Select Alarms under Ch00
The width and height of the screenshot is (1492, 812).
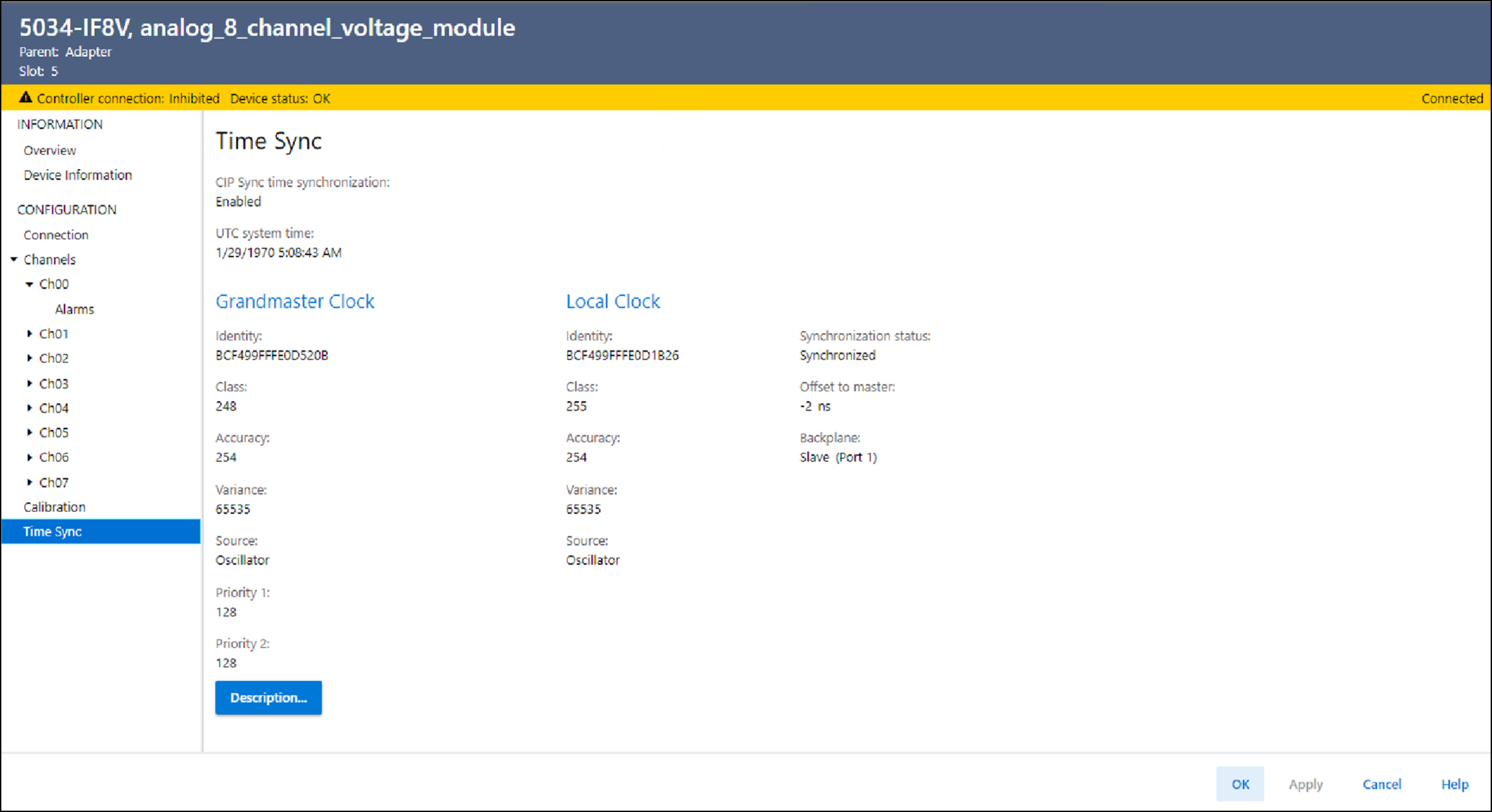(x=74, y=309)
